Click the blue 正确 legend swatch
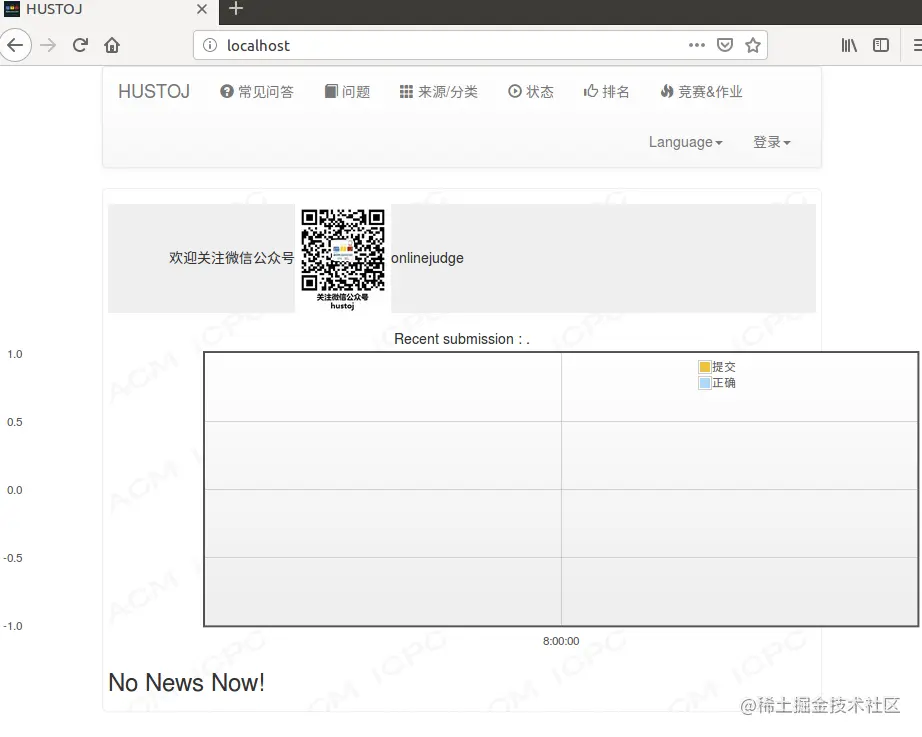The width and height of the screenshot is (922, 737). click(x=704, y=383)
